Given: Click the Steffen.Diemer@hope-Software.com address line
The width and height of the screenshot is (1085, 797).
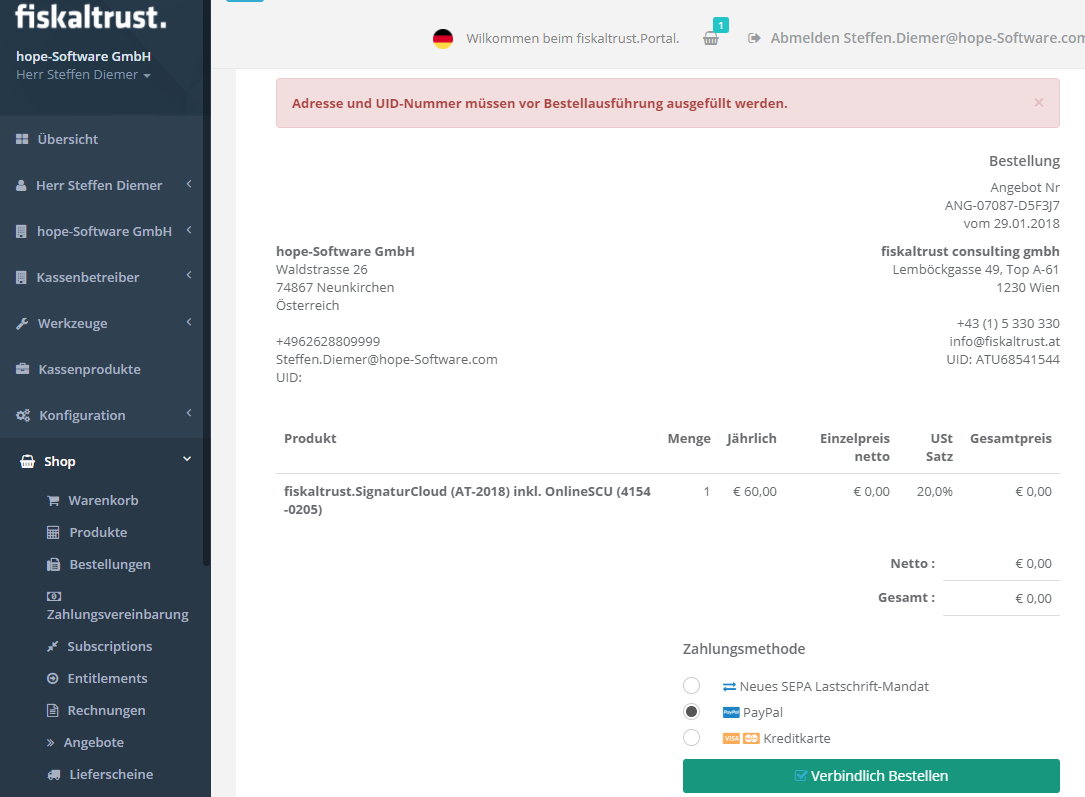Looking at the screenshot, I should 387,360.
